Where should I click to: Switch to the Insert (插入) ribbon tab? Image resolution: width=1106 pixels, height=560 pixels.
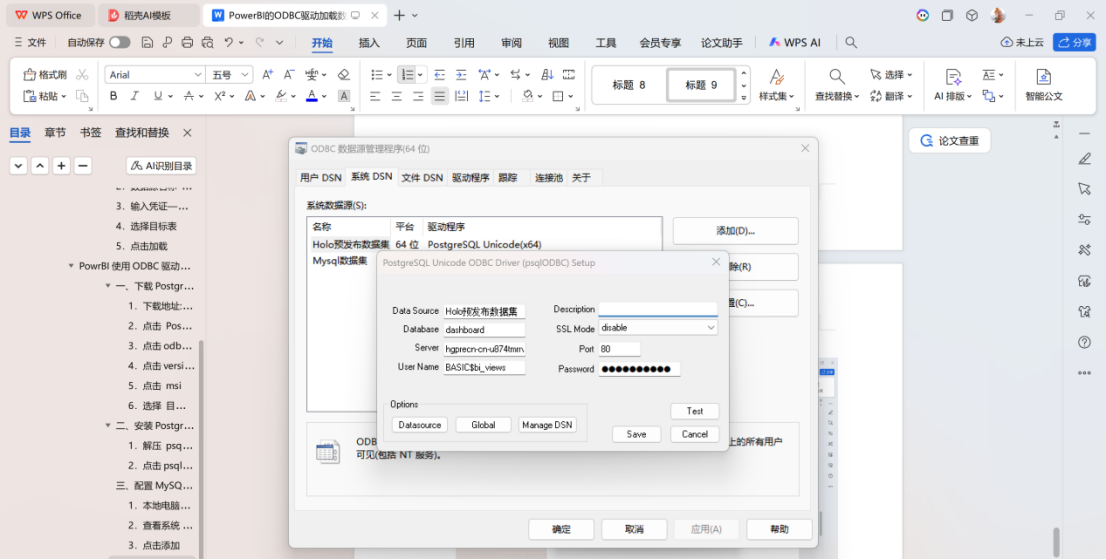click(x=369, y=43)
